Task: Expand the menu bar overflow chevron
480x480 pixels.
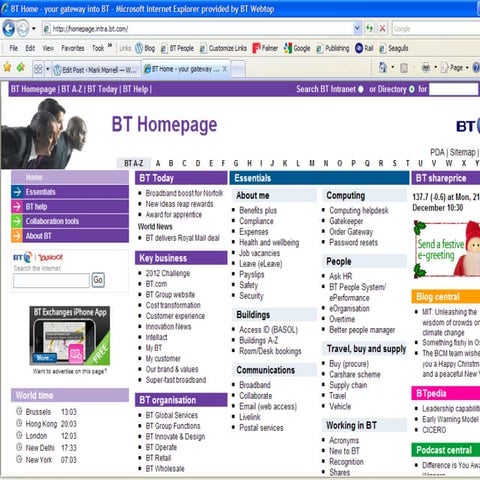Action: coord(110,46)
